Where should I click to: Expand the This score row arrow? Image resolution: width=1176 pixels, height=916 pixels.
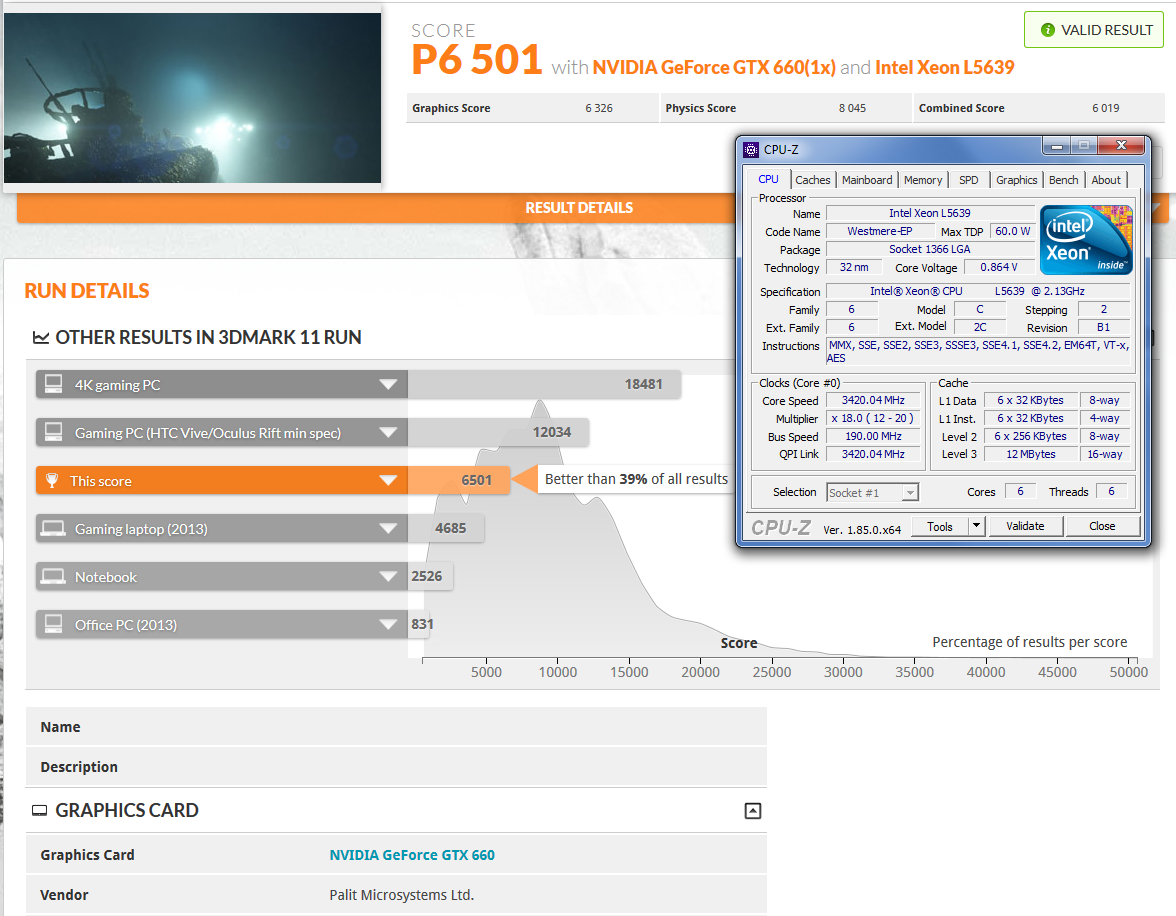pos(388,480)
